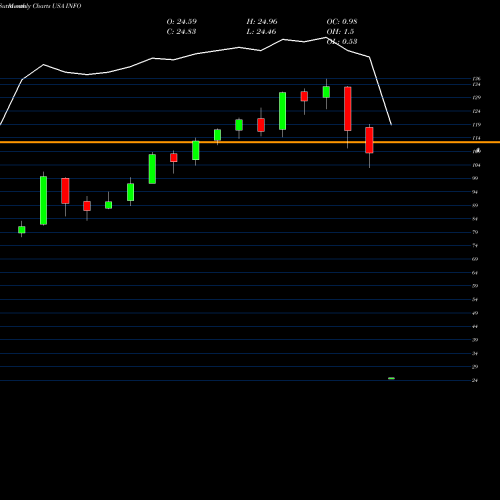Click the 'OH: 1.5' readout

coord(340,31)
